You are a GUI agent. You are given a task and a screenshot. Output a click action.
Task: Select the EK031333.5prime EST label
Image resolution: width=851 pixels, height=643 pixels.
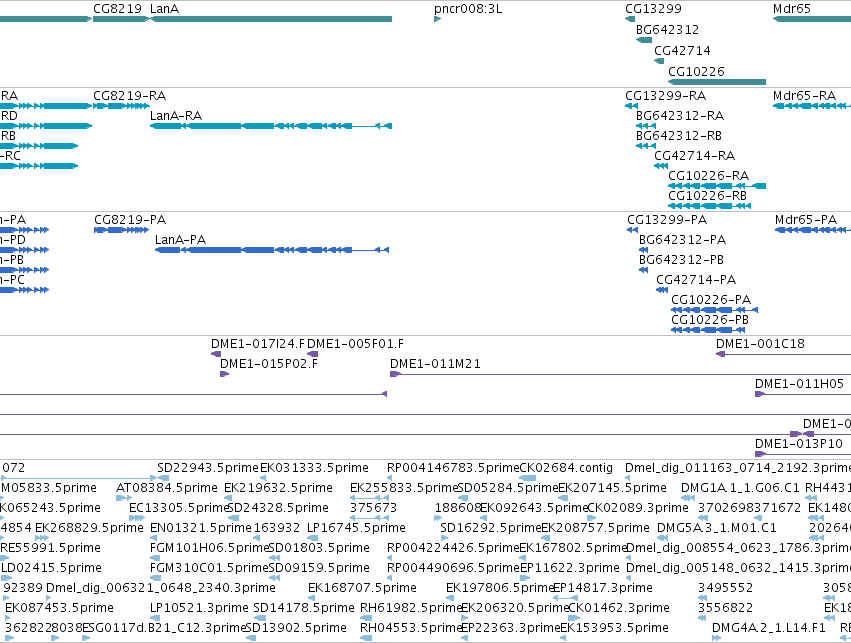click(x=314, y=468)
